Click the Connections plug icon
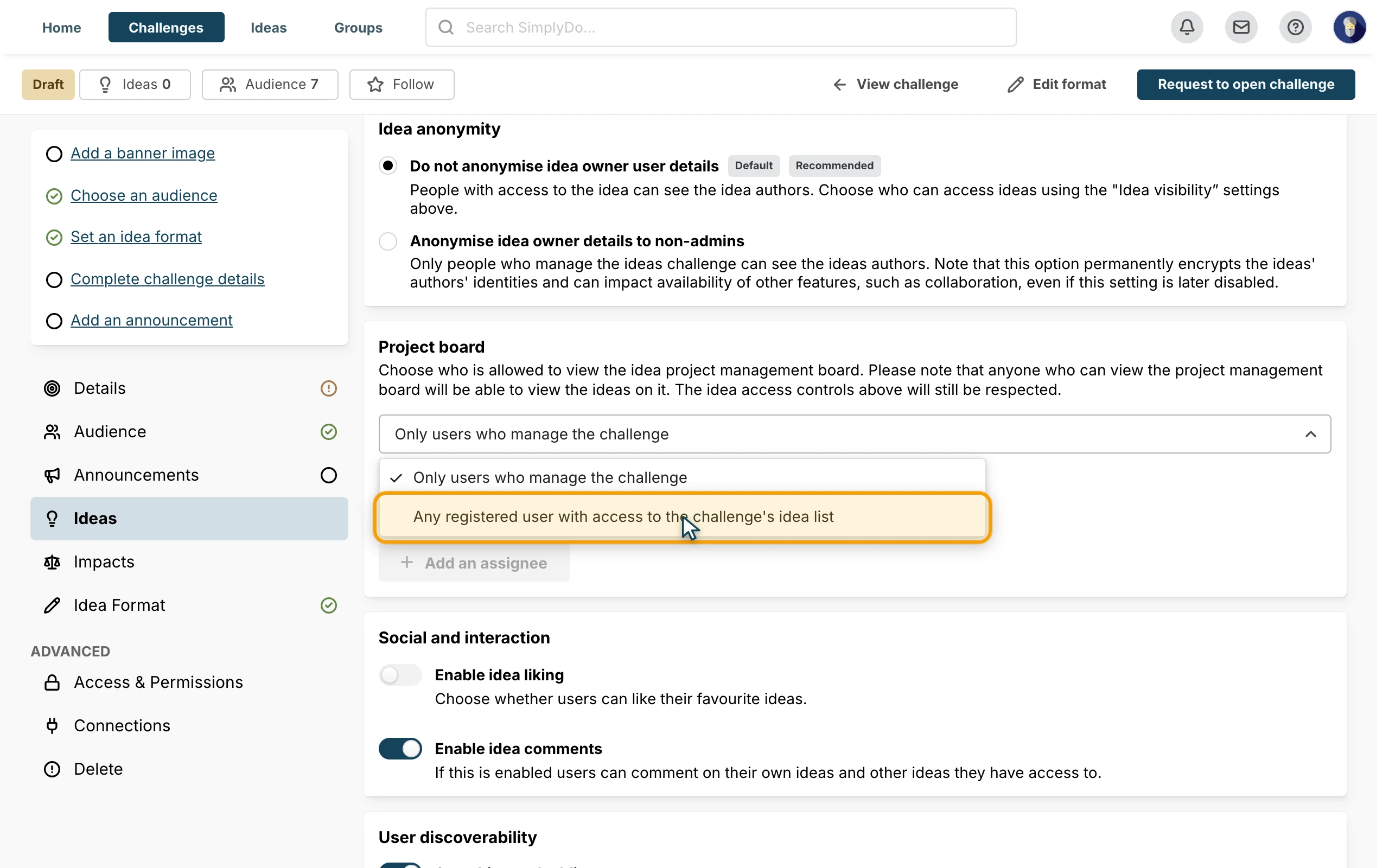This screenshot has width=1389, height=868. pos(52,726)
